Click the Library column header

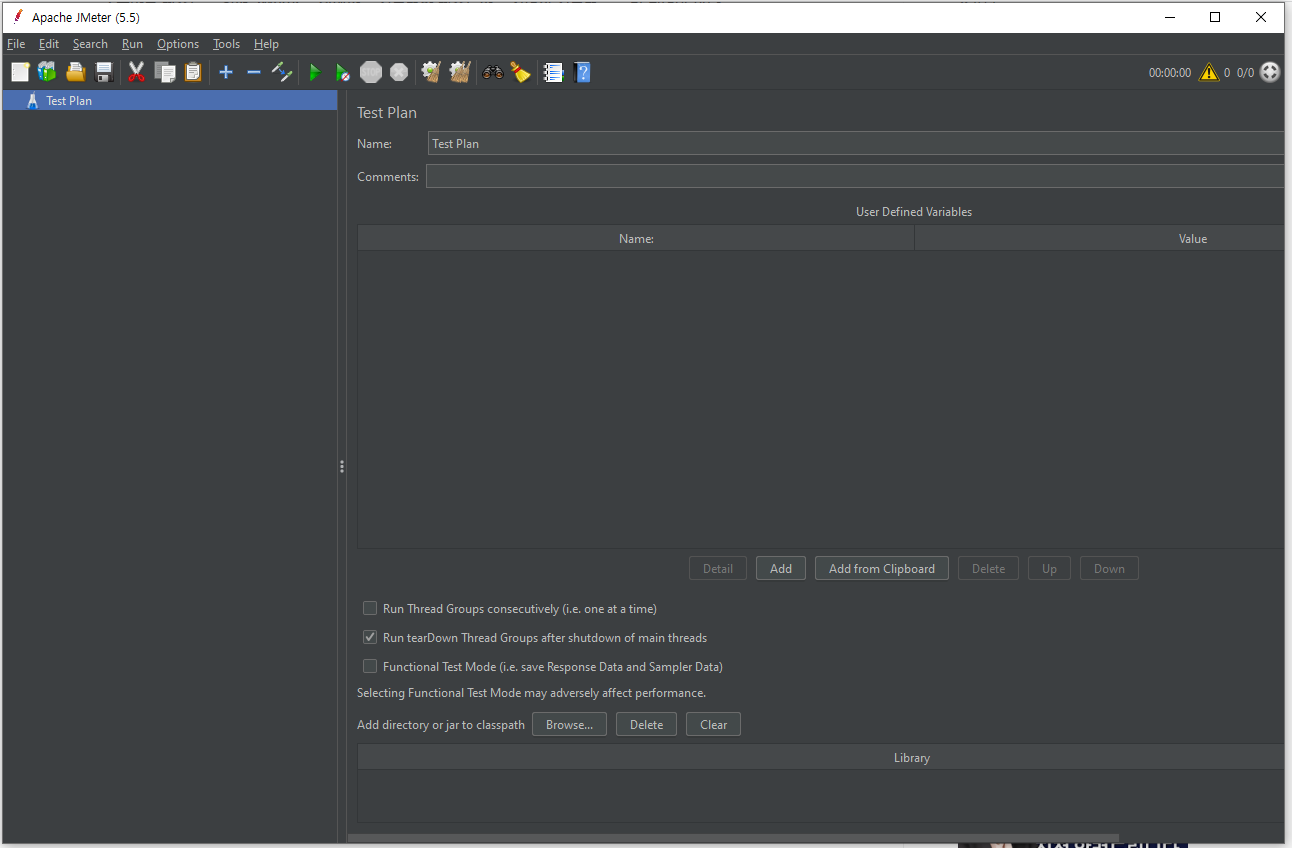(x=821, y=758)
